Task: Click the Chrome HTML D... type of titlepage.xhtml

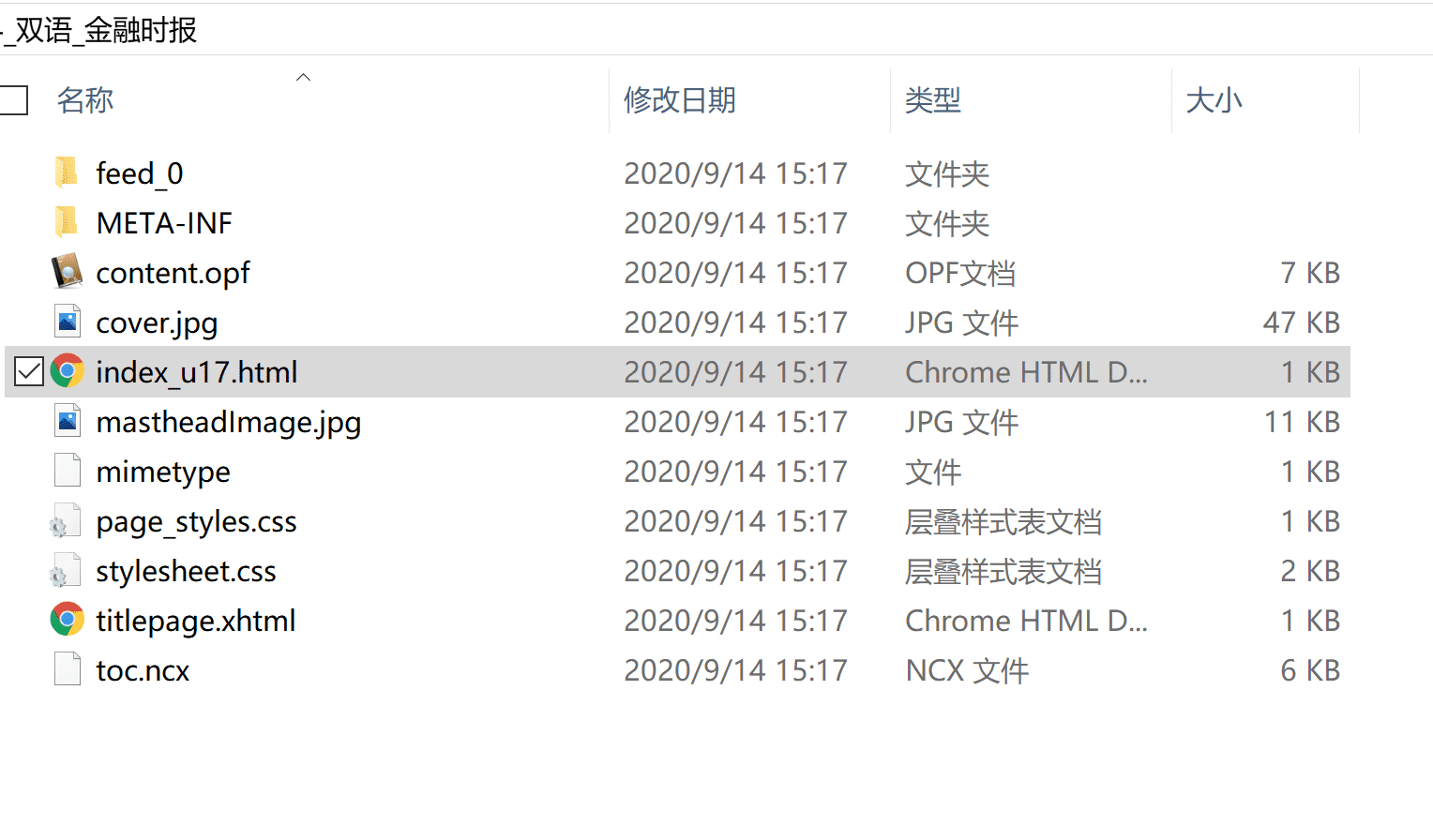Action: click(x=1026, y=621)
